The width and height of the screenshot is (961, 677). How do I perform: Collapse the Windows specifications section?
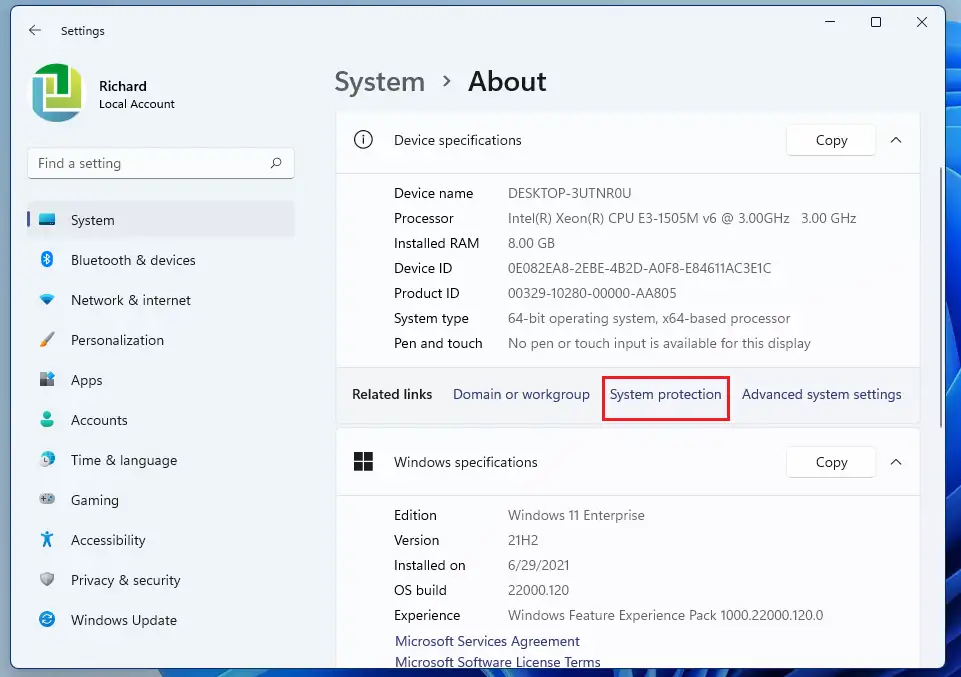(x=896, y=461)
